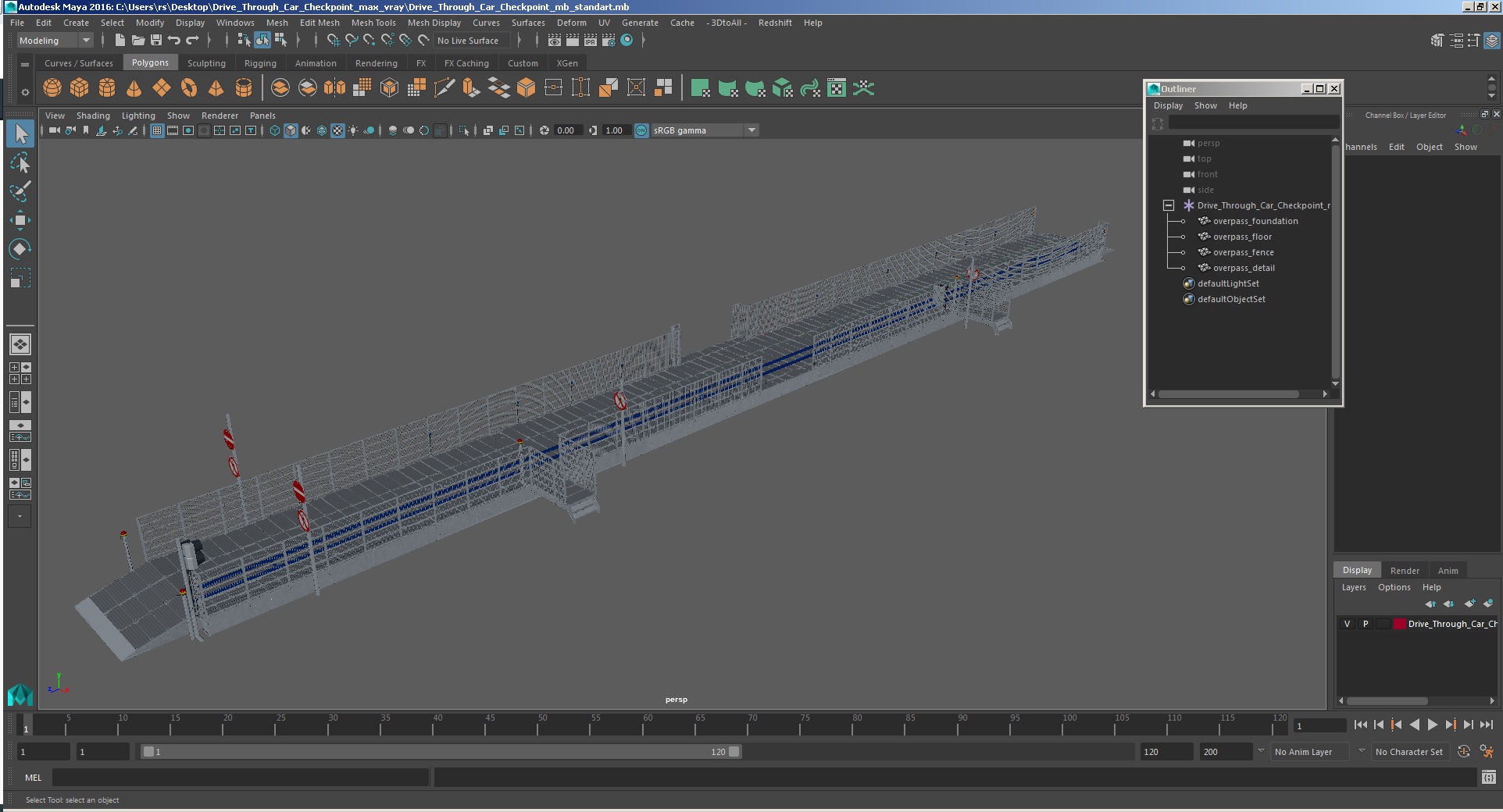
Task: Click the timeline at frame 60
Action: click(643, 725)
